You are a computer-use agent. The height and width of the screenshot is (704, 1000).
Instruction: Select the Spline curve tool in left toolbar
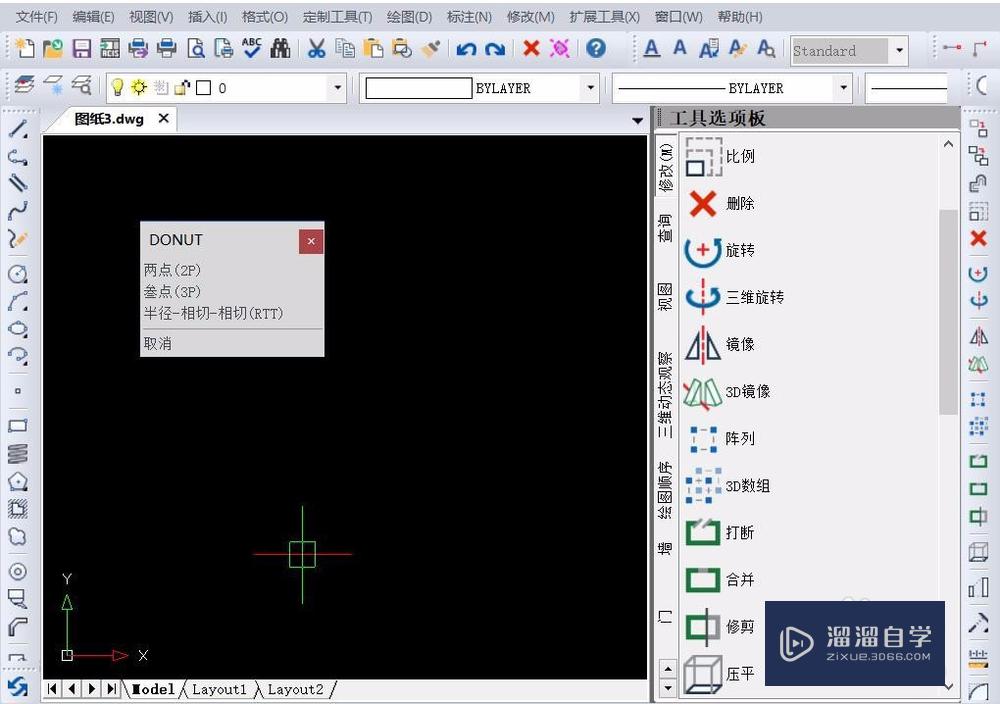tap(18, 210)
